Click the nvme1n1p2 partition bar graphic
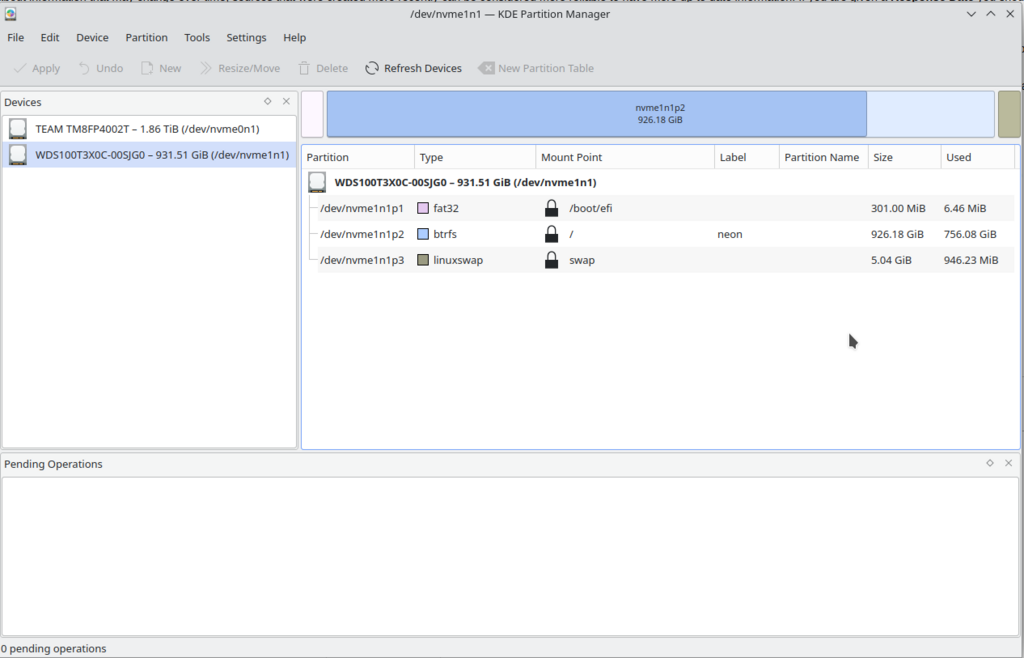 click(596, 113)
